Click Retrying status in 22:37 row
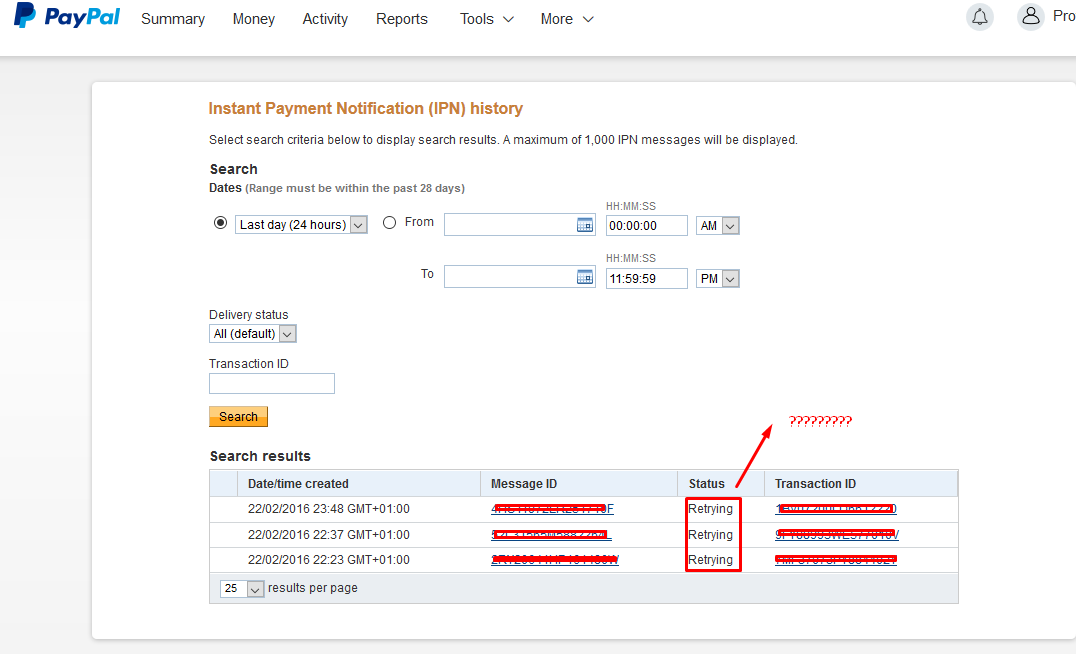 (x=710, y=535)
